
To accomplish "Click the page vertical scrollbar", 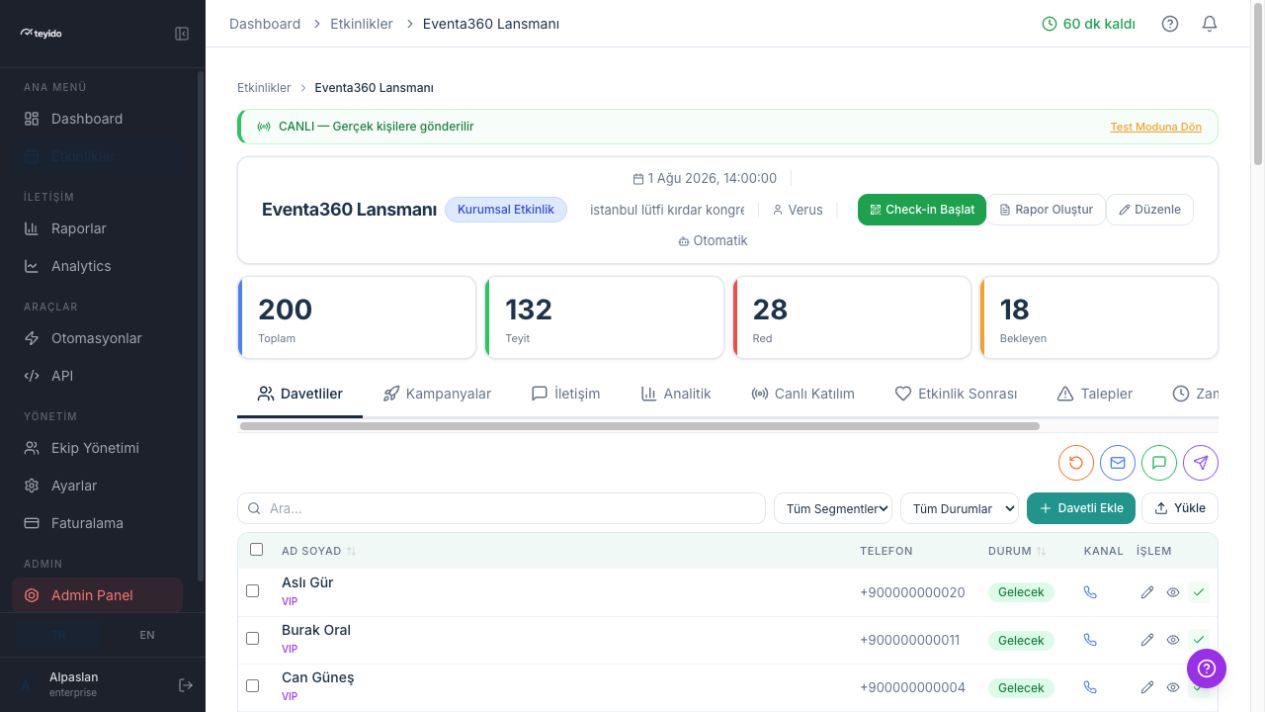I will click(x=1258, y=85).
